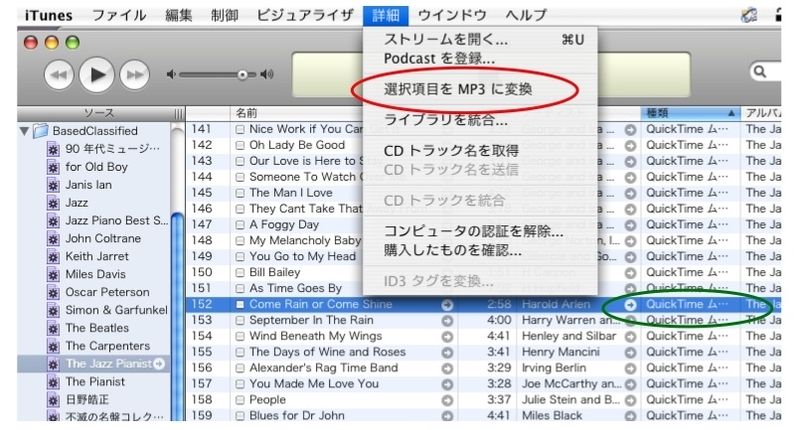This screenshot has height=430, width=800.
Task: Open the 編集 menu
Action: pyautogui.click(x=179, y=15)
